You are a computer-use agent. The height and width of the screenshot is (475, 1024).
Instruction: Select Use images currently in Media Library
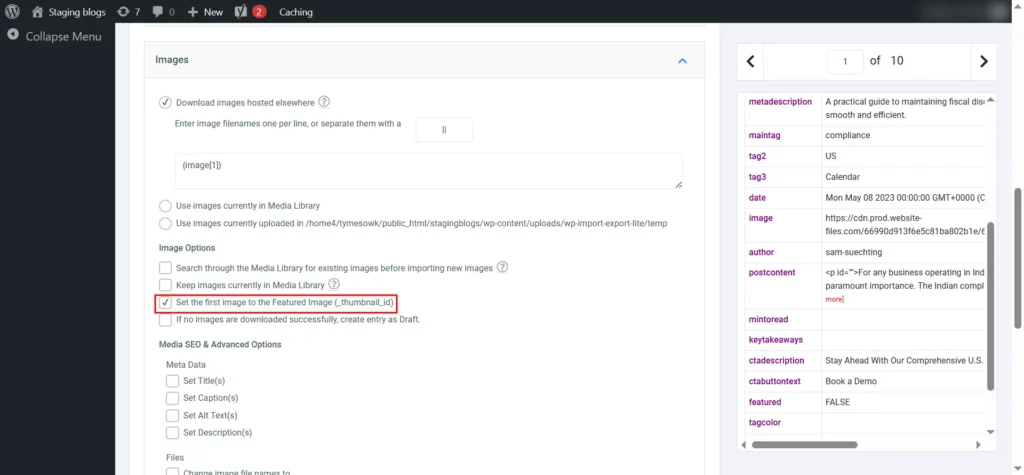[165, 205]
